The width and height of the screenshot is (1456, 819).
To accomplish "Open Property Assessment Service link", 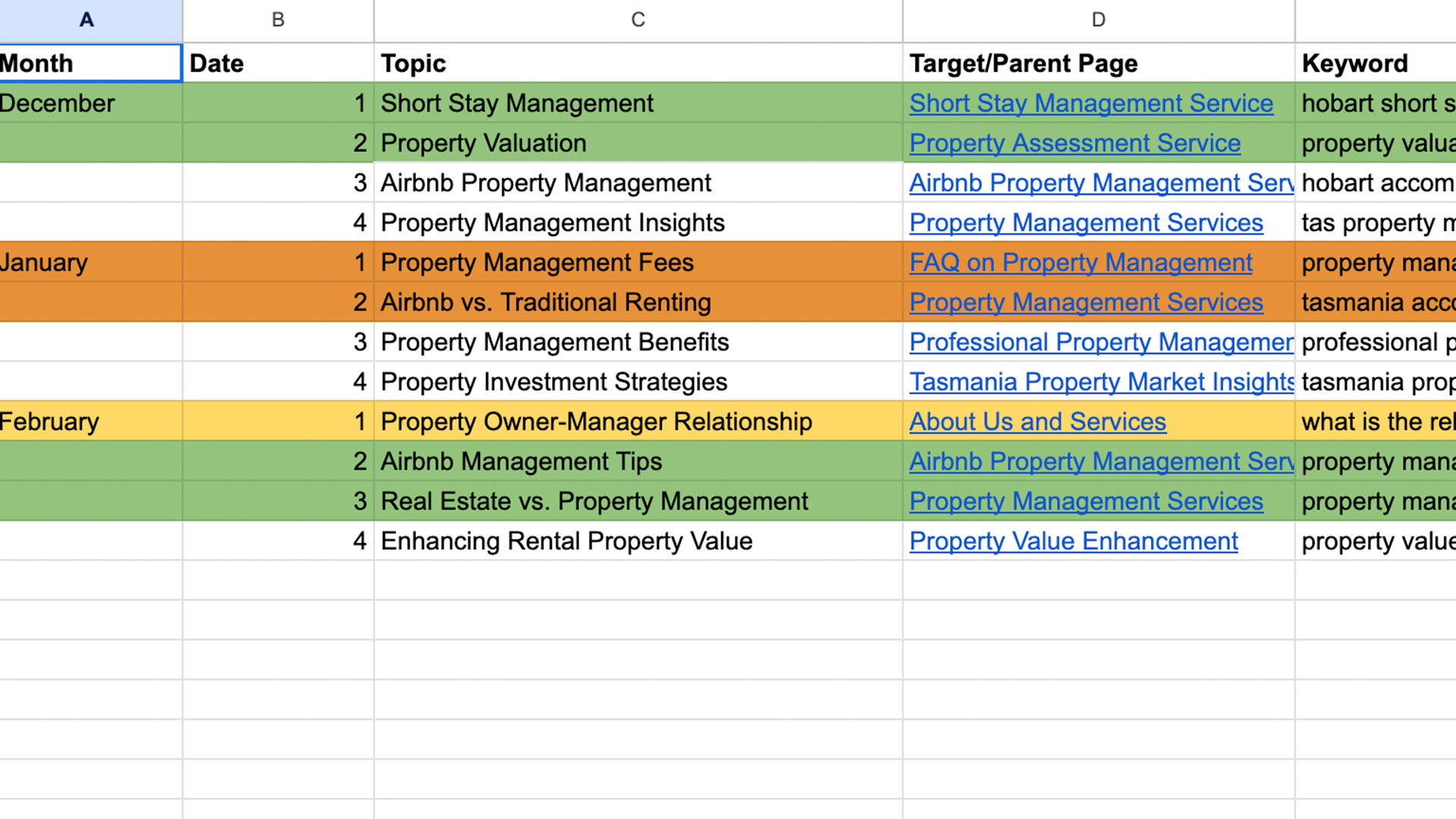I will click(x=1075, y=143).
